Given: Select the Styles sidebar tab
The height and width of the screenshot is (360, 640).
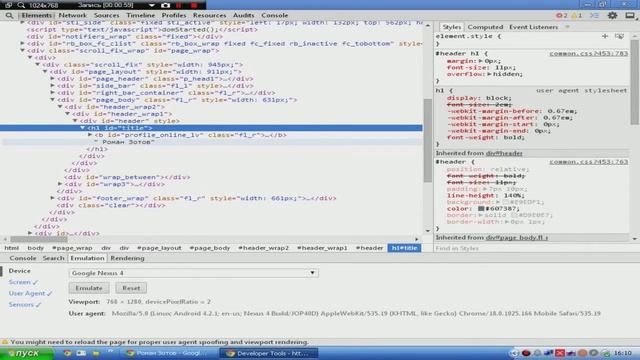Looking at the screenshot, I should tap(452, 27).
